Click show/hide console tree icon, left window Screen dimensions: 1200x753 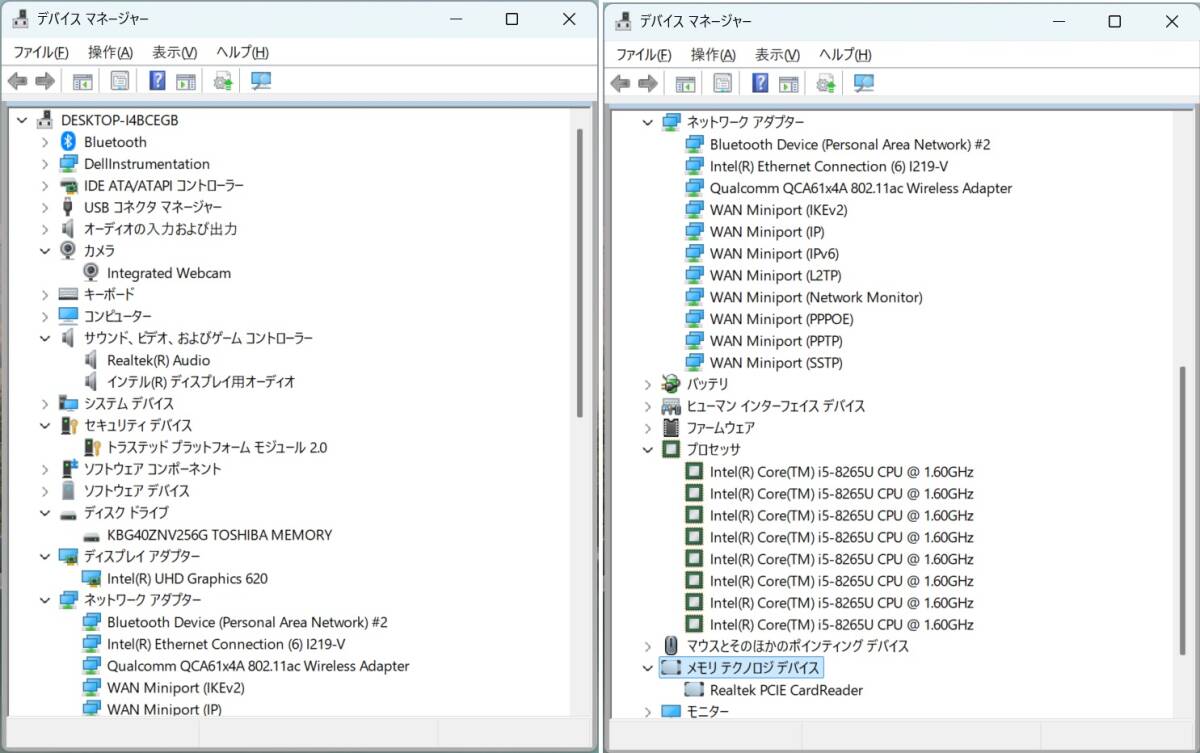click(x=82, y=82)
